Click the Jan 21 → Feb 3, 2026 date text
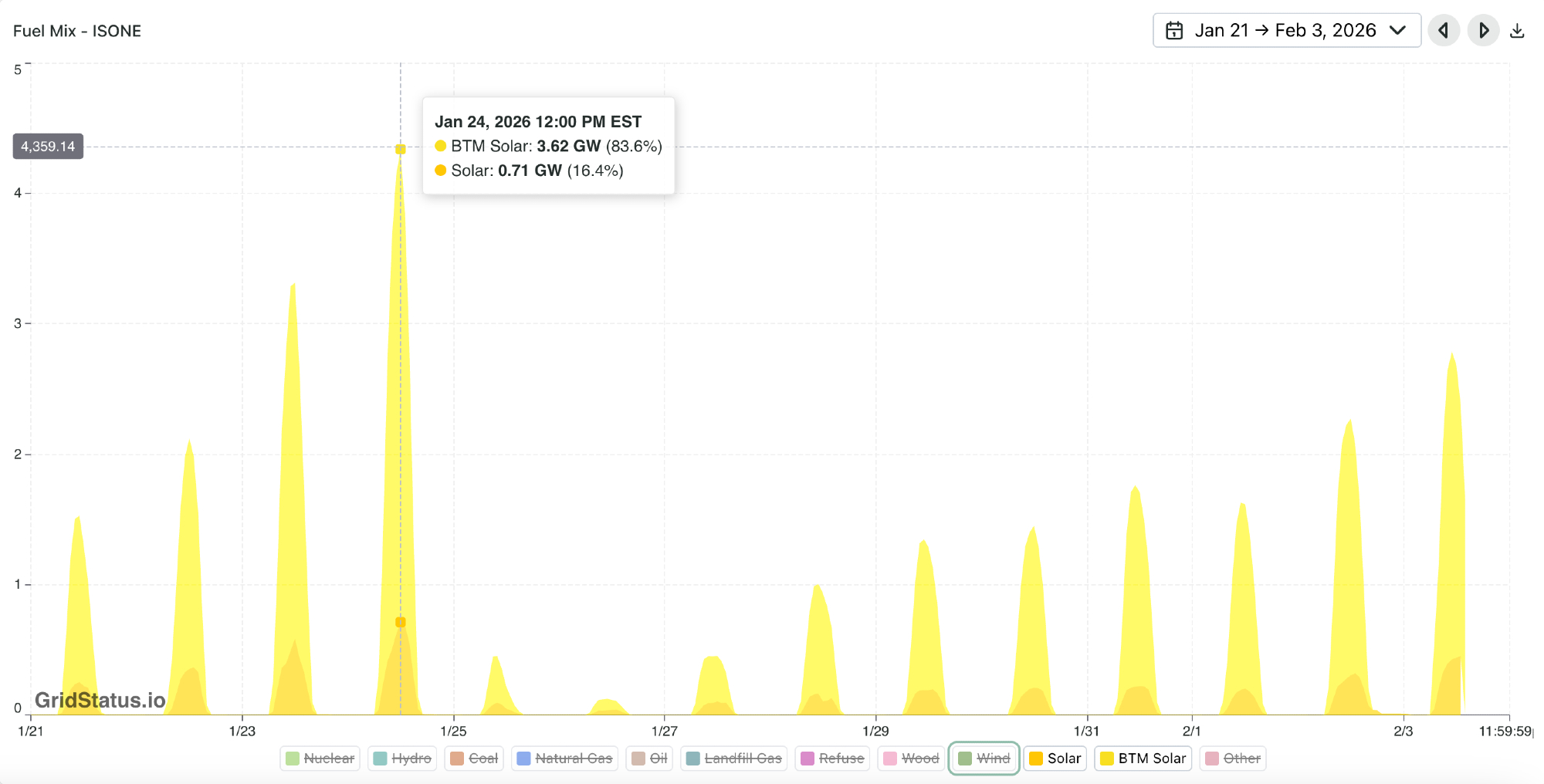Image resolution: width=1544 pixels, height=784 pixels. [x=1285, y=31]
